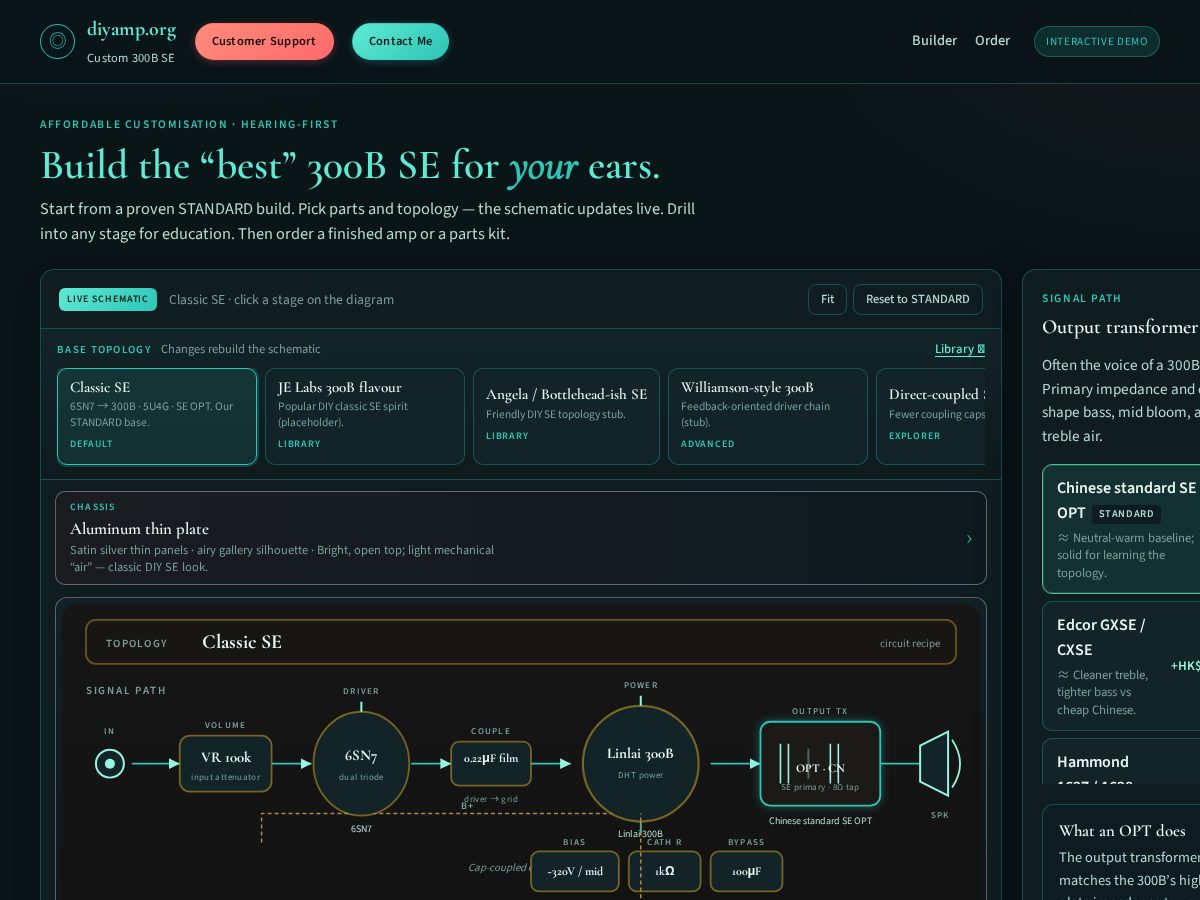Open Customer Support
Image resolution: width=1200 pixels, height=900 pixels.
tap(264, 41)
